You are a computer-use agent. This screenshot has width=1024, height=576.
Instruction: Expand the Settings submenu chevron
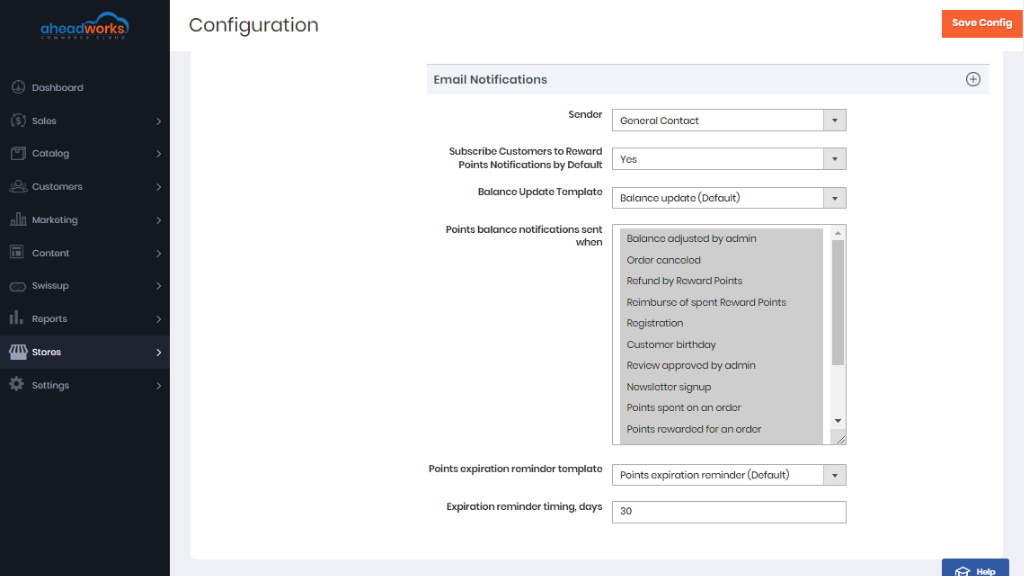159,385
